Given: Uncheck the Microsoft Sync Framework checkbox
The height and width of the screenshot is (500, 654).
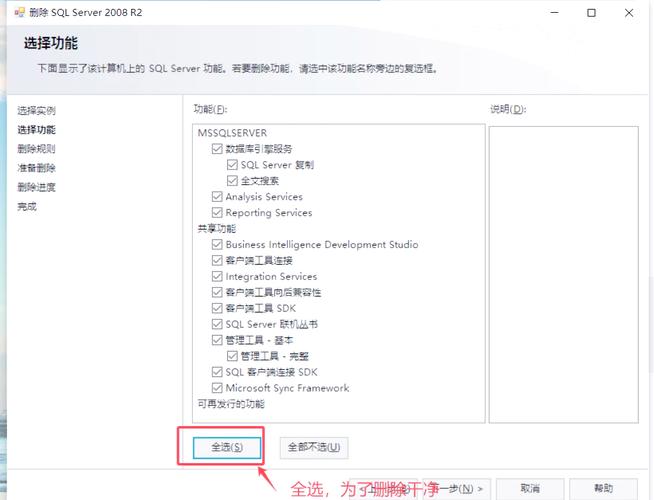Looking at the screenshot, I should pos(217,388).
